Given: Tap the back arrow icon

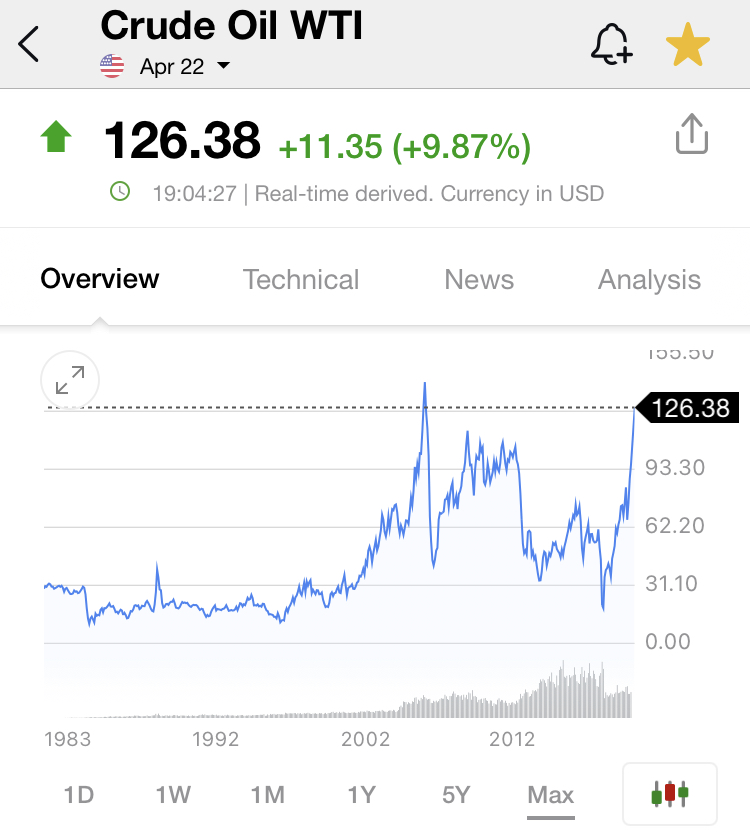Looking at the screenshot, I should pyautogui.click(x=30, y=45).
